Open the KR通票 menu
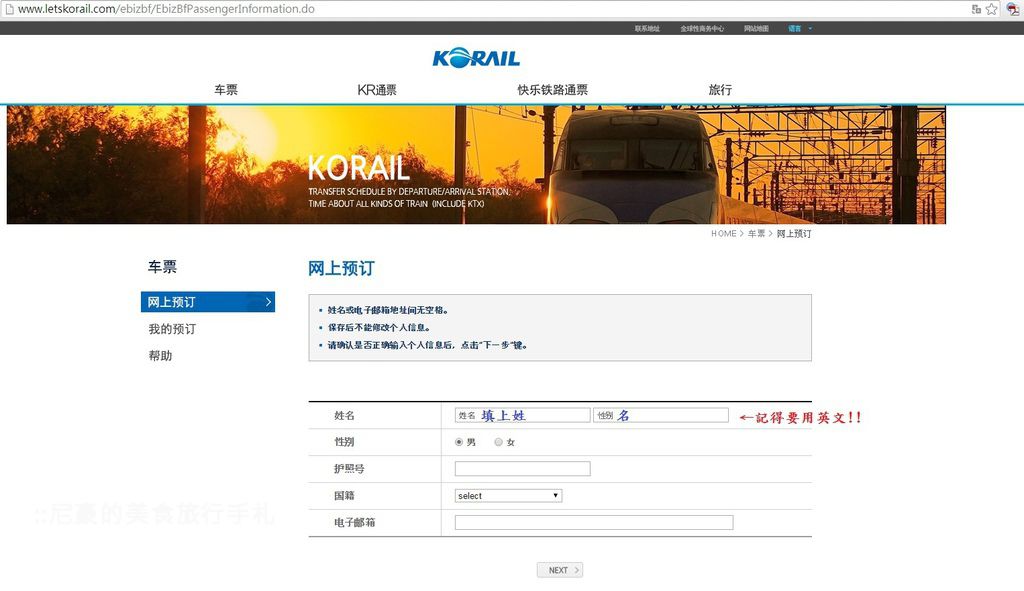The image size is (1024, 591). point(377,90)
